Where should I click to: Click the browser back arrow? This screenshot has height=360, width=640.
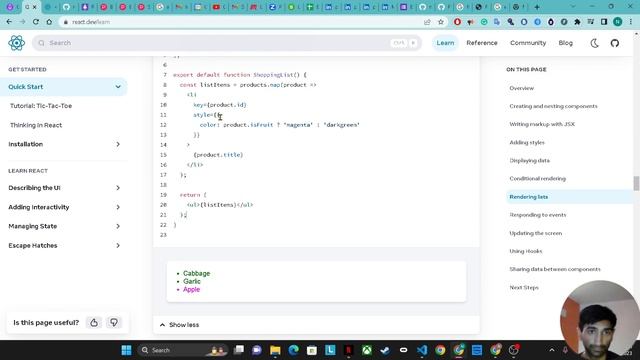point(9,22)
